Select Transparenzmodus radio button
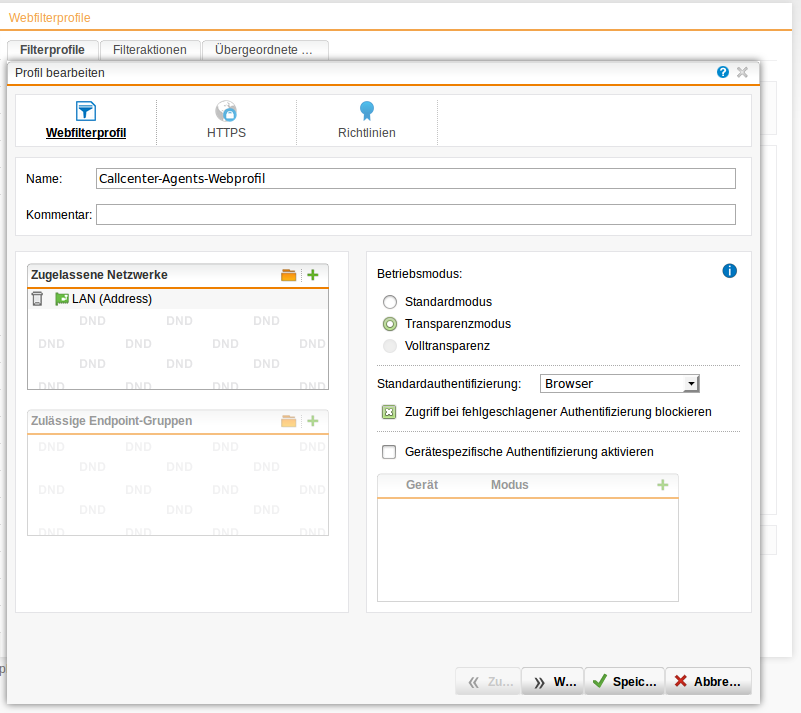 (390, 324)
